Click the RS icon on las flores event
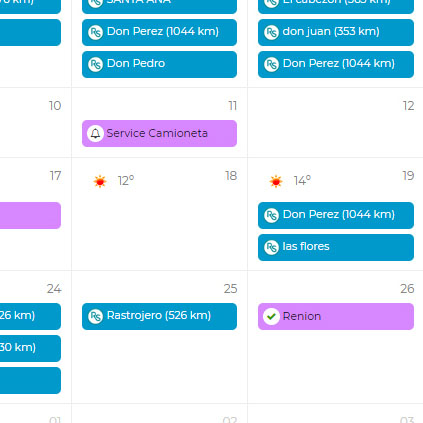The image size is (423, 423). pos(271,247)
